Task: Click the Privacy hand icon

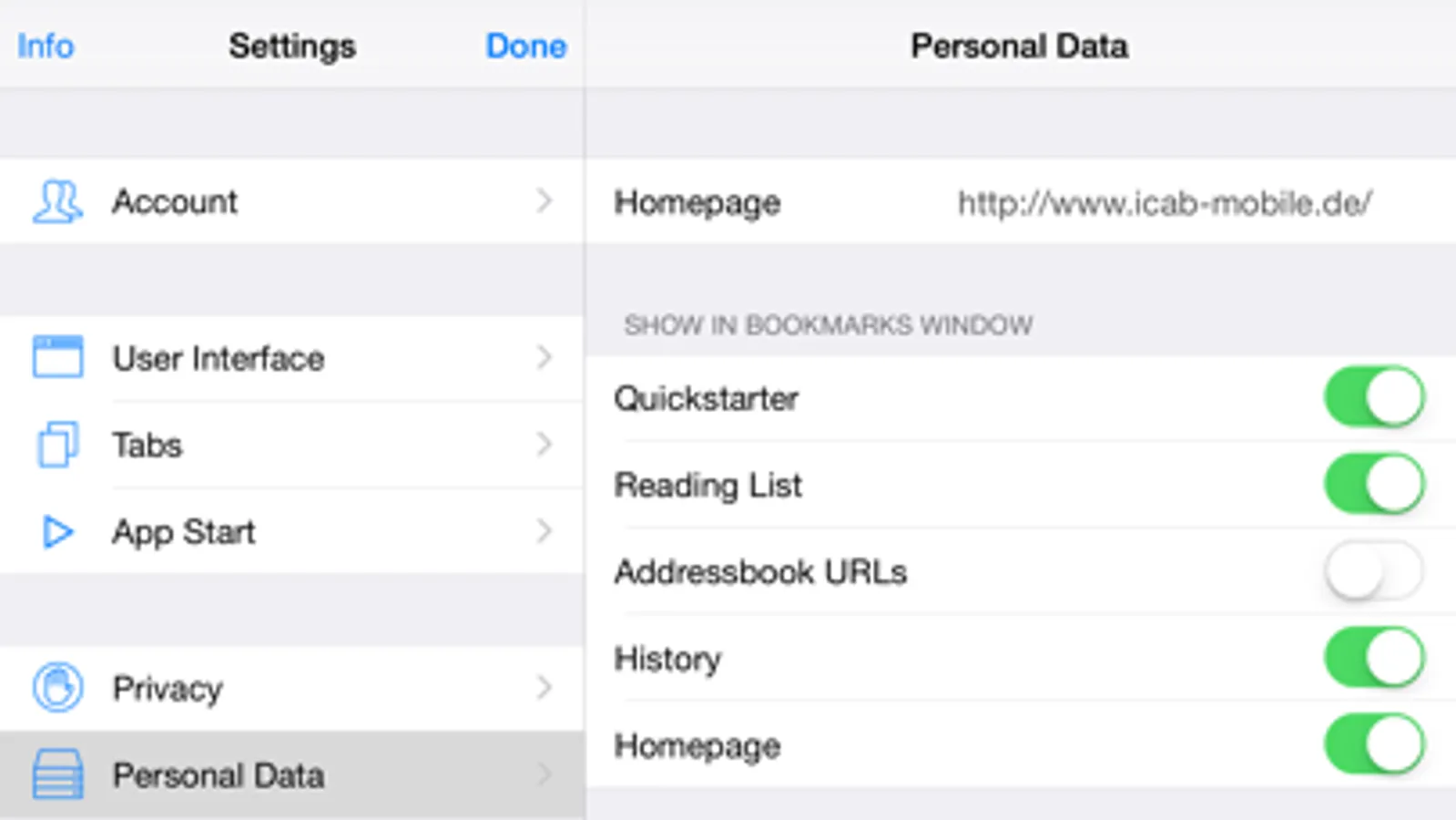Action: pos(57,688)
